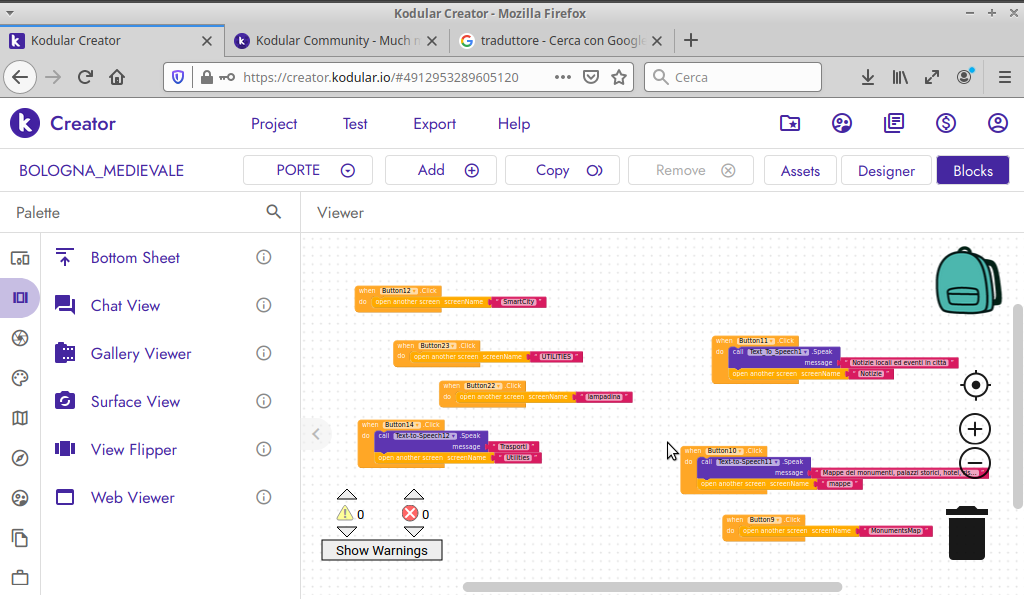Click the Show Warnings button
This screenshot has height=600, width=1024.
(381, 550)
